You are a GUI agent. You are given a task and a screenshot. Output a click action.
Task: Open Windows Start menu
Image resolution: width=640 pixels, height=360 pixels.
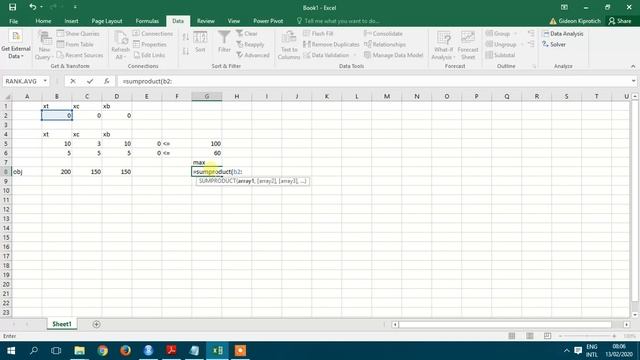pos(11,351)
